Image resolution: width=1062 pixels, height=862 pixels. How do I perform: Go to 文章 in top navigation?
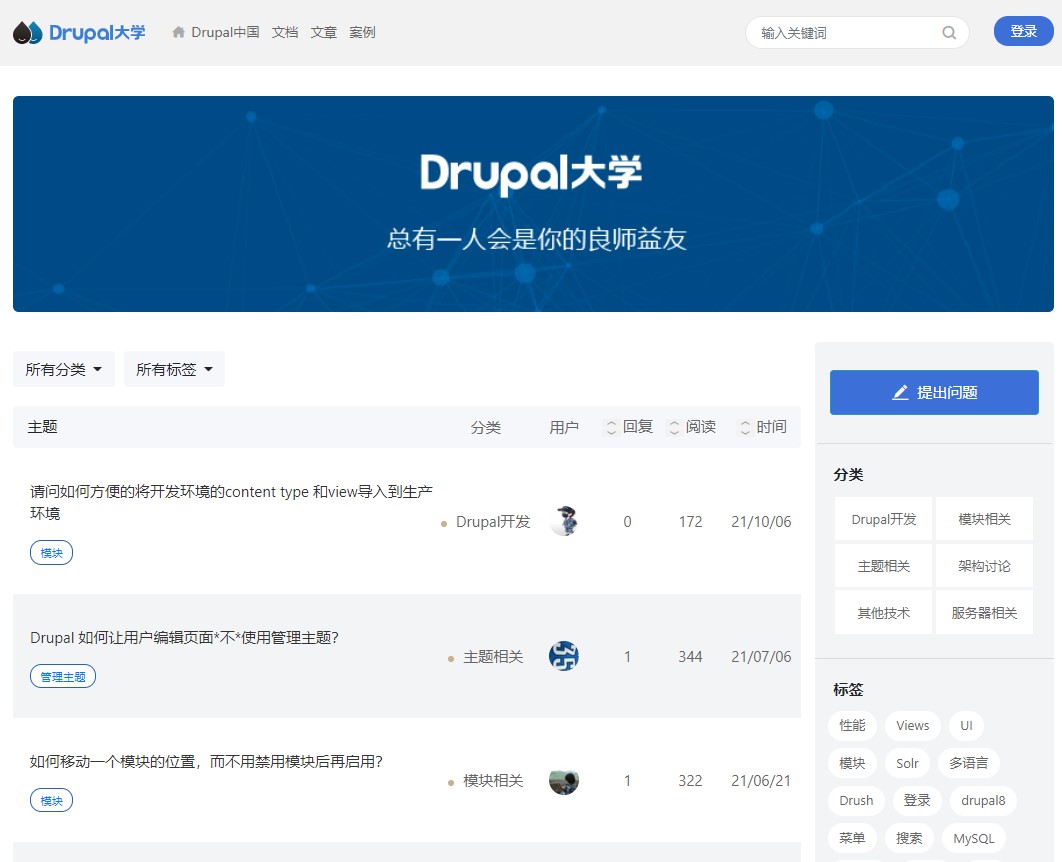point(324,32)
